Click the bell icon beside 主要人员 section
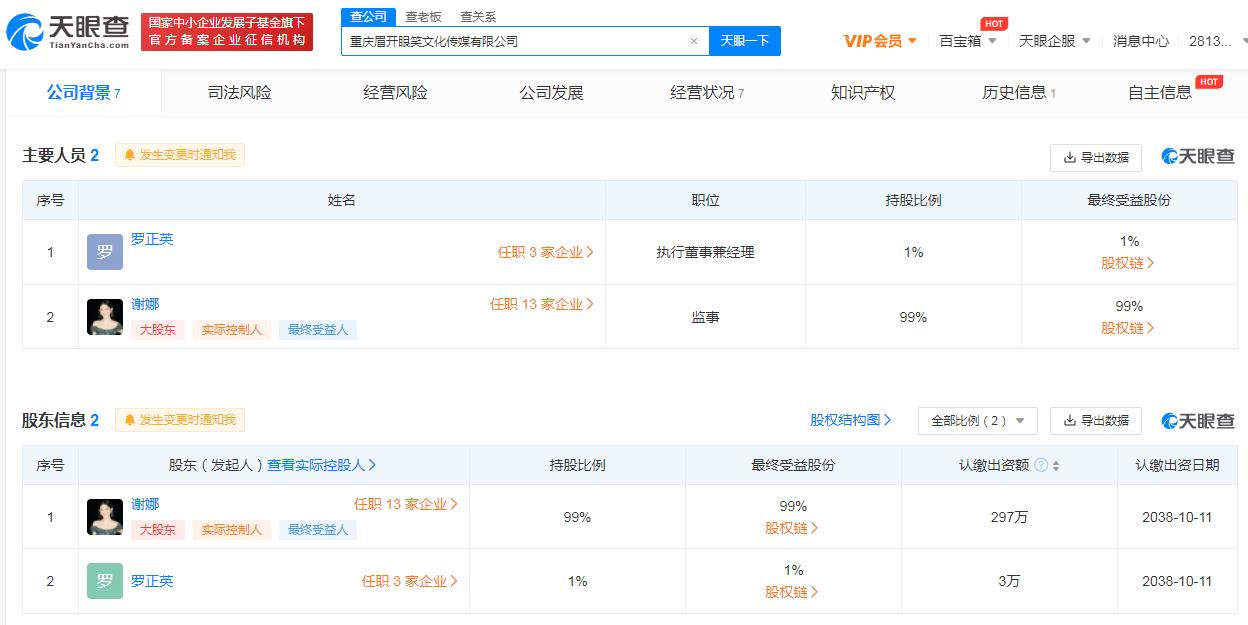 tap(129, 155)
